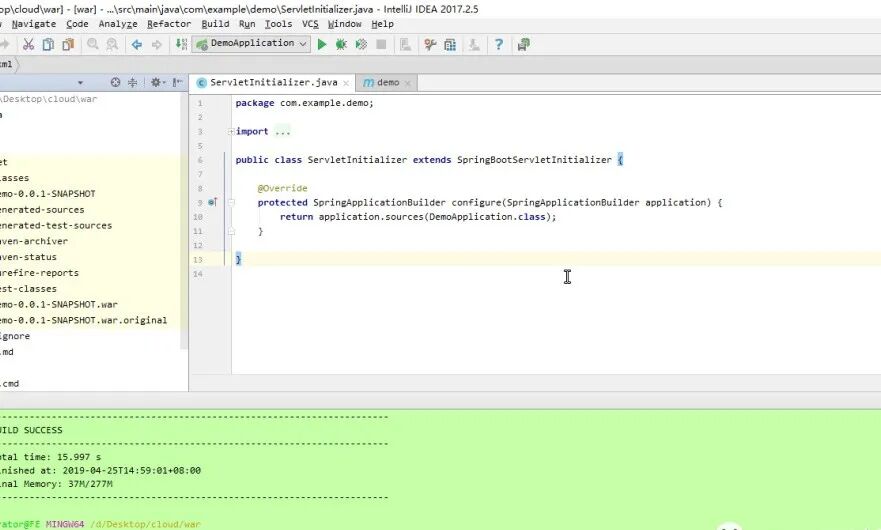
Task: Click the BUILD SUCCESS terminal line
Action: [31, 430]
